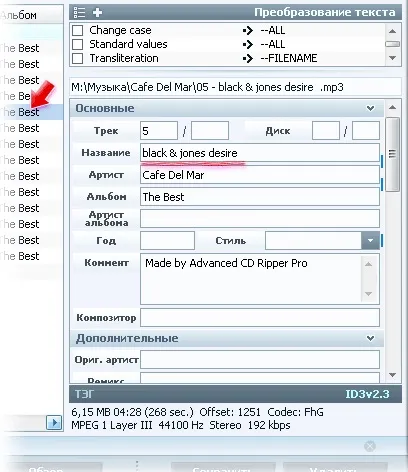Click the Композитор field
Viewport: 408px width, 472px height.
[x=260, y=317]
